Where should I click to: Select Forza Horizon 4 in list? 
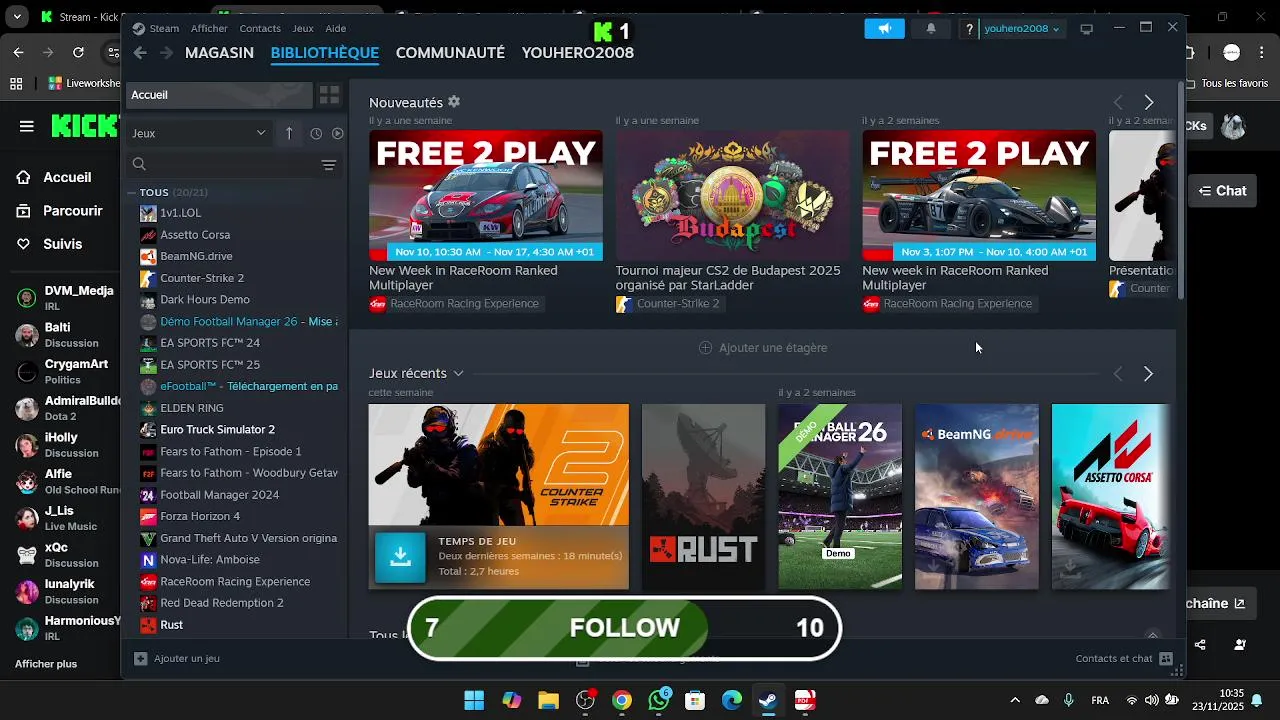pyautogui.click(x=200, y=516)
